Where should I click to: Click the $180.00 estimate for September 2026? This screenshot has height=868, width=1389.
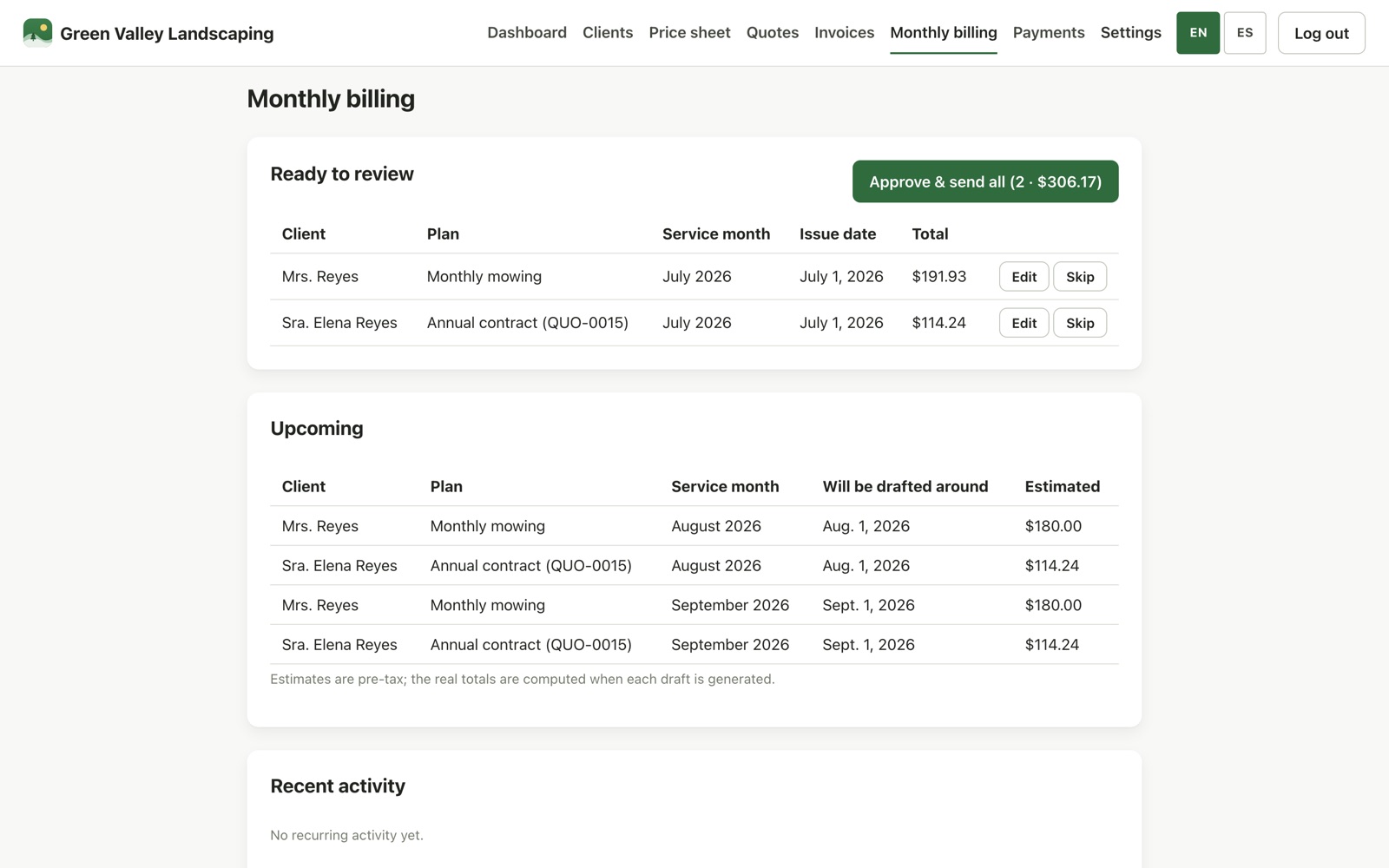point(1053,605)
